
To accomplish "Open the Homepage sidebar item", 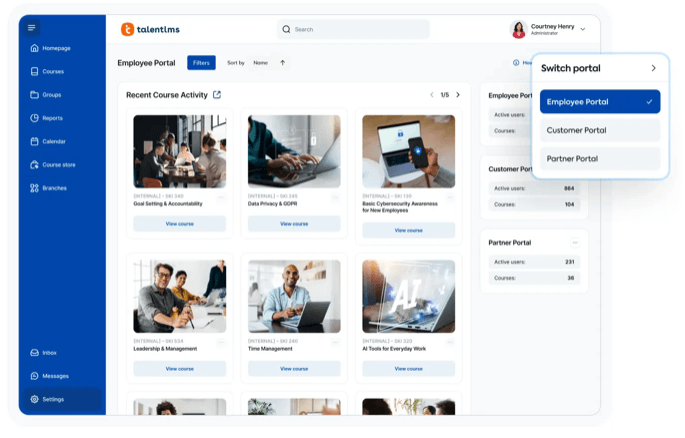I will [55, 48].
